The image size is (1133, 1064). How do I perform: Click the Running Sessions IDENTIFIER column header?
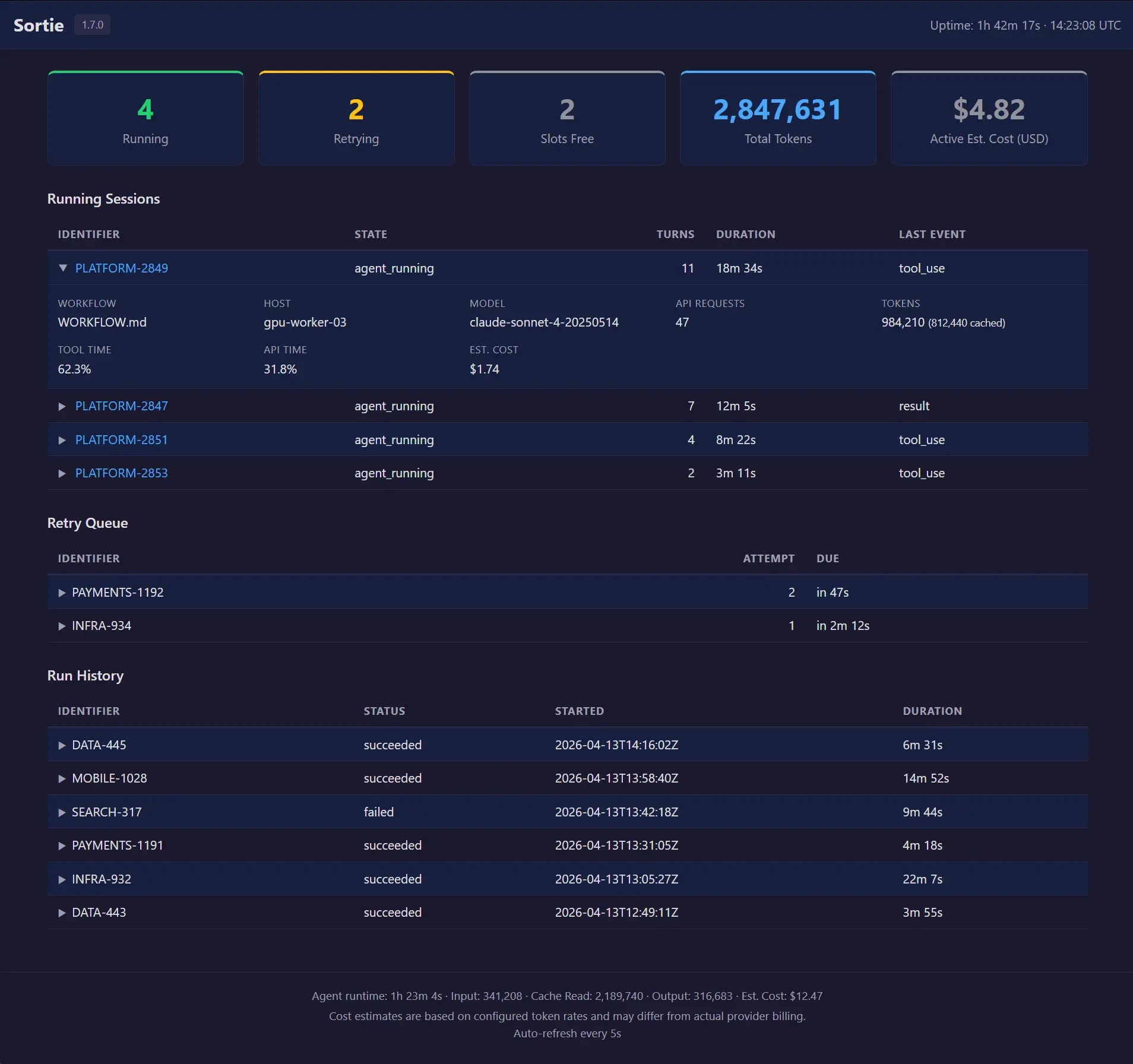coord(88,235)
